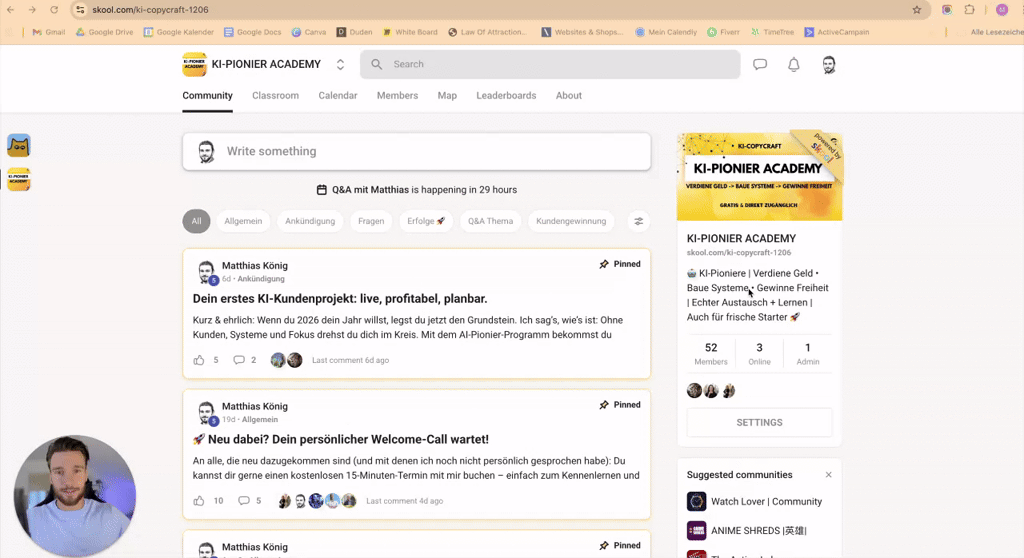1024x558 pixels.
Task: View the 3 Online count
Action: coord(759,353)
